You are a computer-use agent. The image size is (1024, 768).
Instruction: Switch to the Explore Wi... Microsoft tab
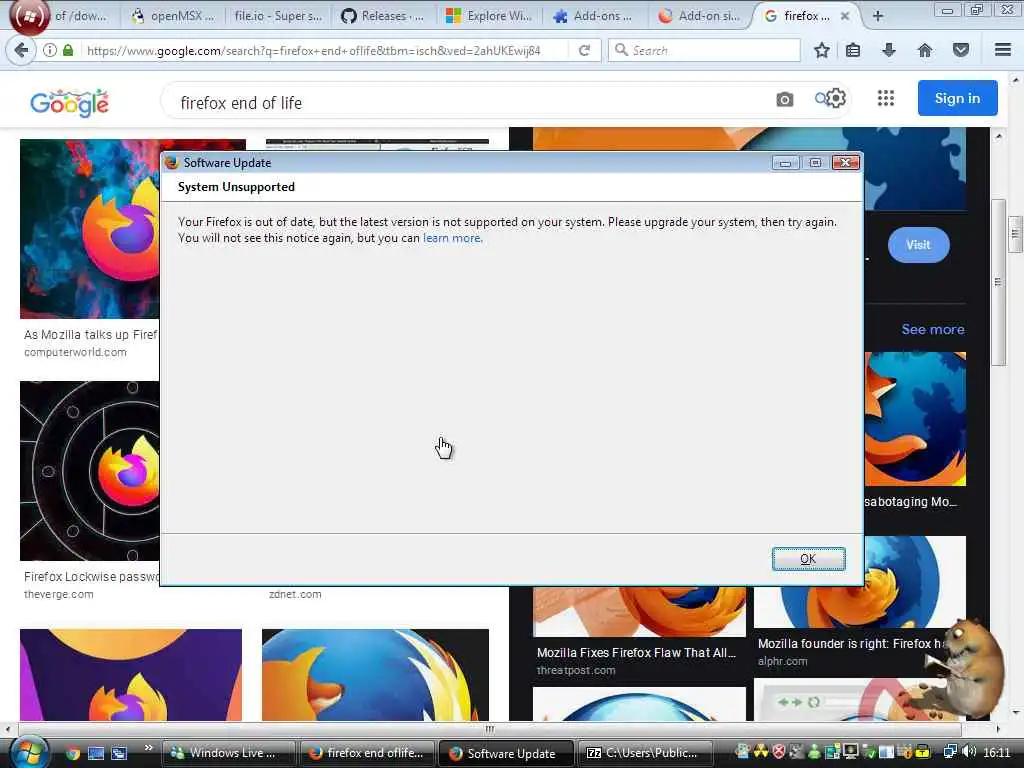coord(490,16)
